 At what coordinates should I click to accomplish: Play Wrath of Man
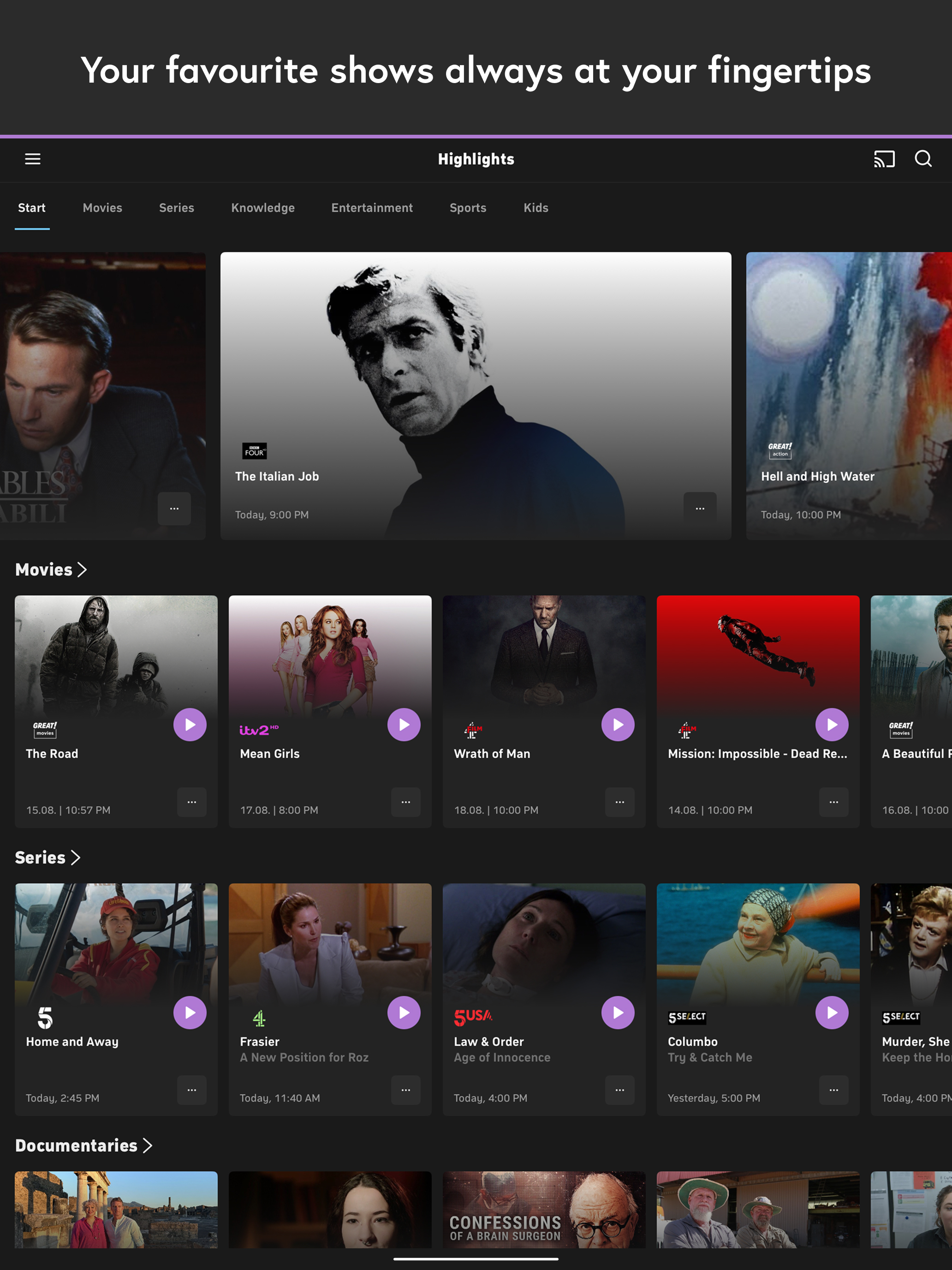(618, 725)
